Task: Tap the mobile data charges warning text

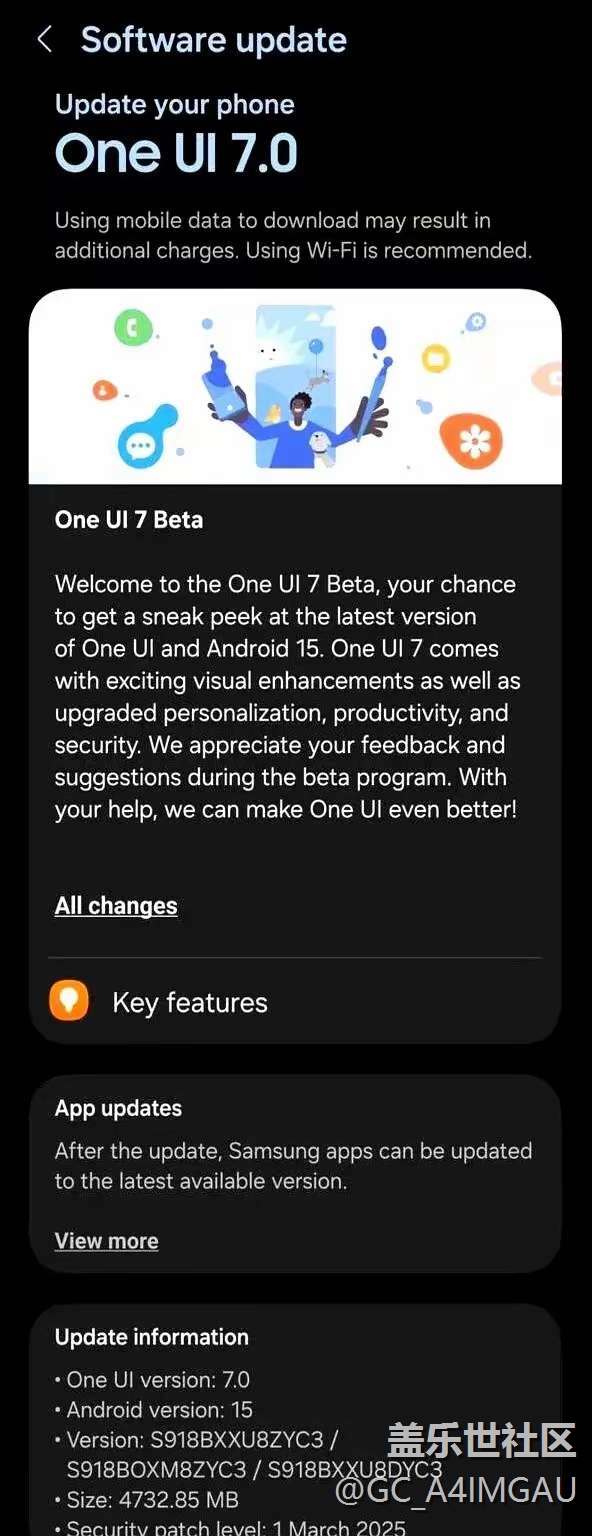Action: [293, 235]
